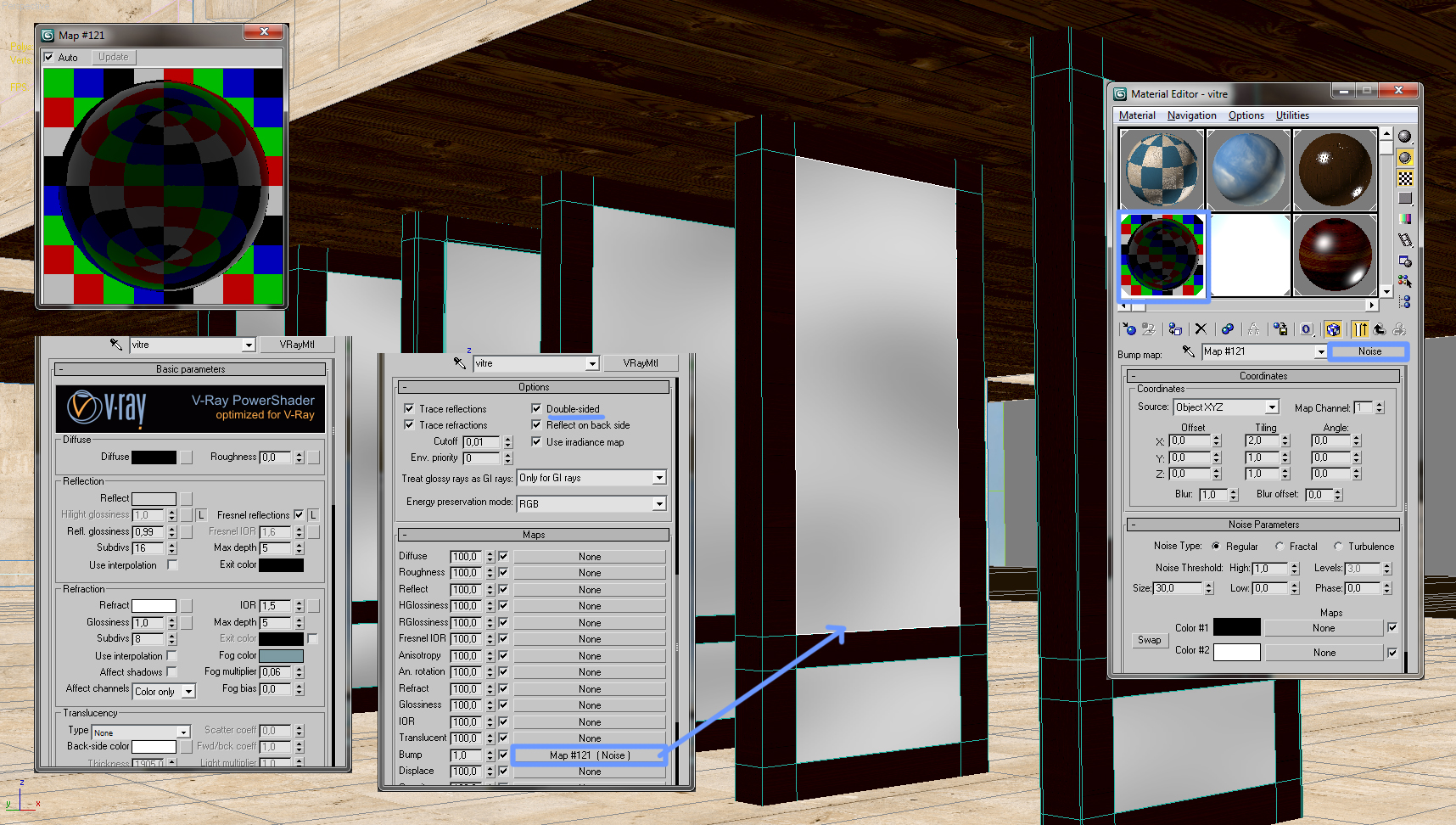This screenshot has width=1456, height=825.
Task: Open the Navigation menu
Action: tap(1191, 115)
